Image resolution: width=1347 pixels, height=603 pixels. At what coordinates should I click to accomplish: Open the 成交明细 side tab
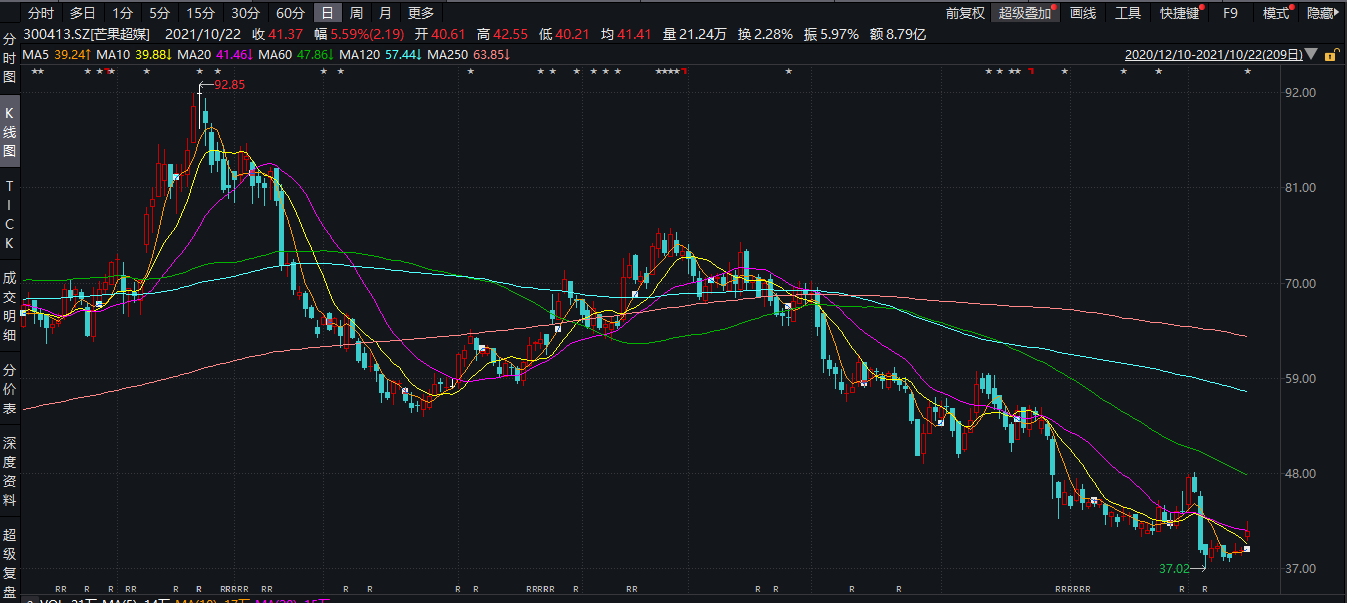pyautogui.click(x=10, y=306)
